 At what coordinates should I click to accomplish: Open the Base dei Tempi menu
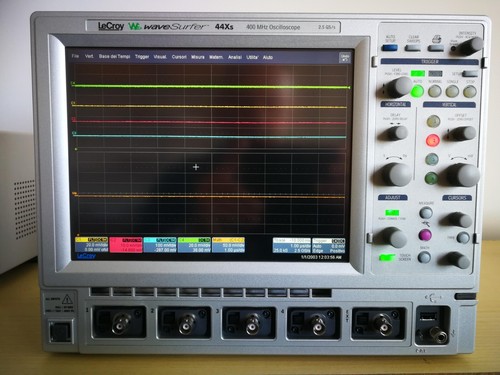pos(114,57)
